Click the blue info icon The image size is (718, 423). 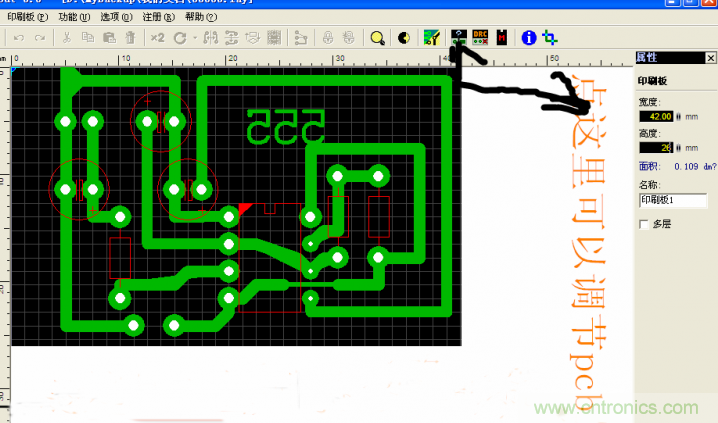point(528,38)
